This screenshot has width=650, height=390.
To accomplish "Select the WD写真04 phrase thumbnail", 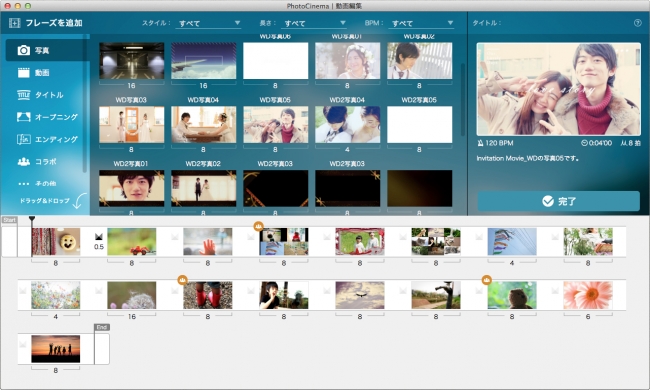I will coord(204,124).
